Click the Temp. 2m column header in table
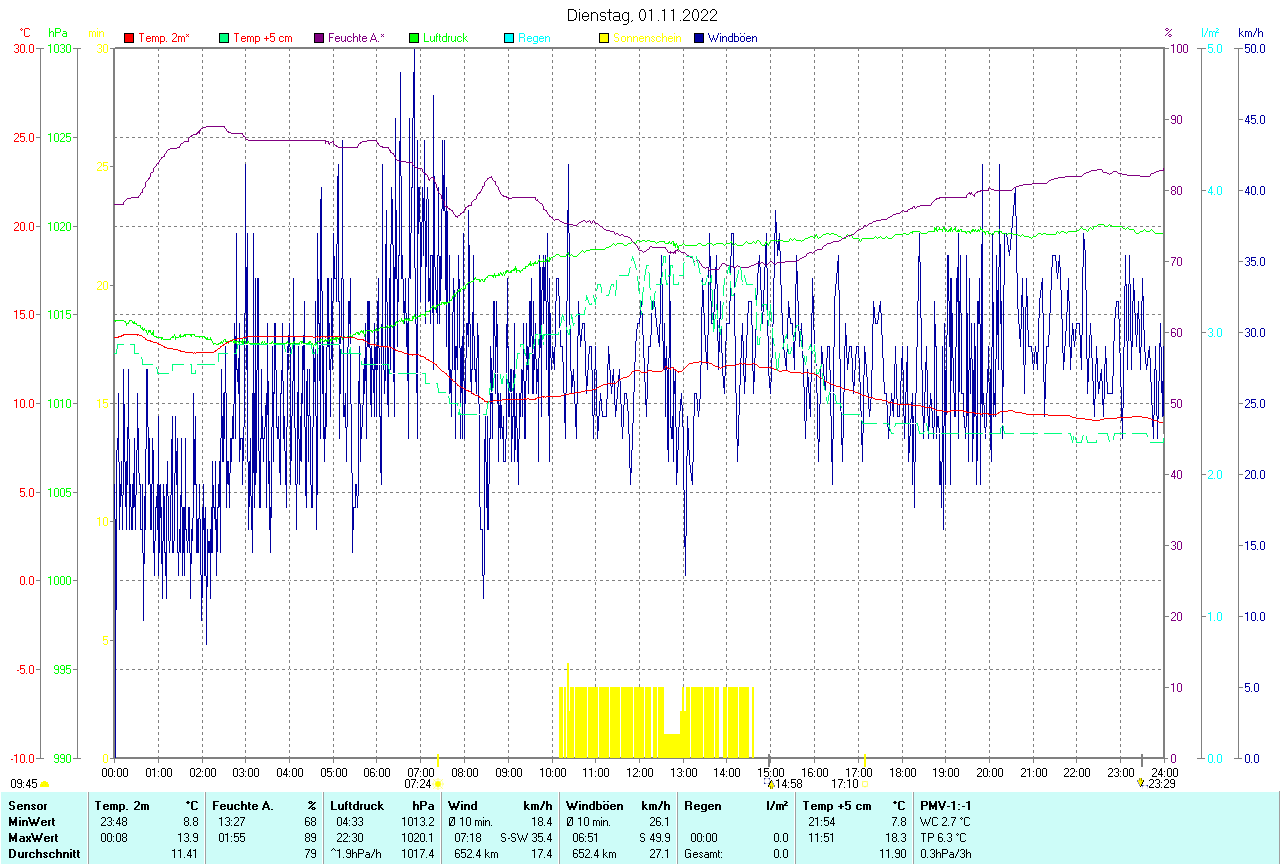The image size is (1280, 864). (x=122, y=805)
